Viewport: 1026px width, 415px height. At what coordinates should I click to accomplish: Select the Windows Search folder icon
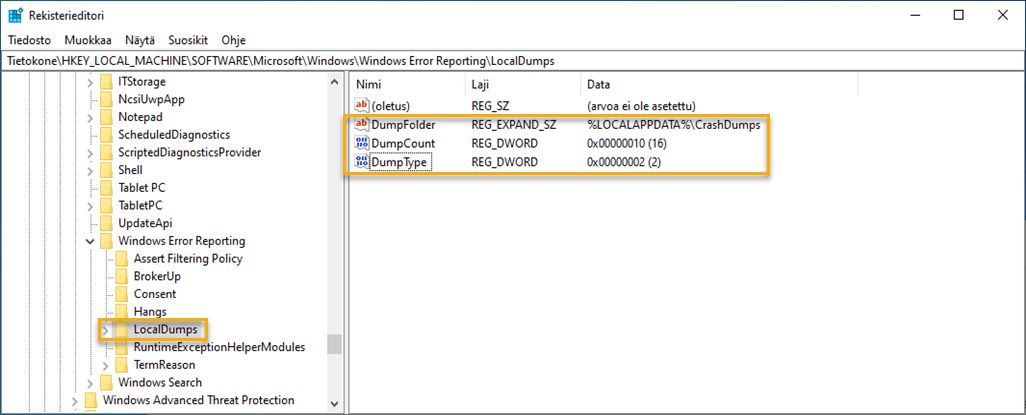[x=106, y=382]
